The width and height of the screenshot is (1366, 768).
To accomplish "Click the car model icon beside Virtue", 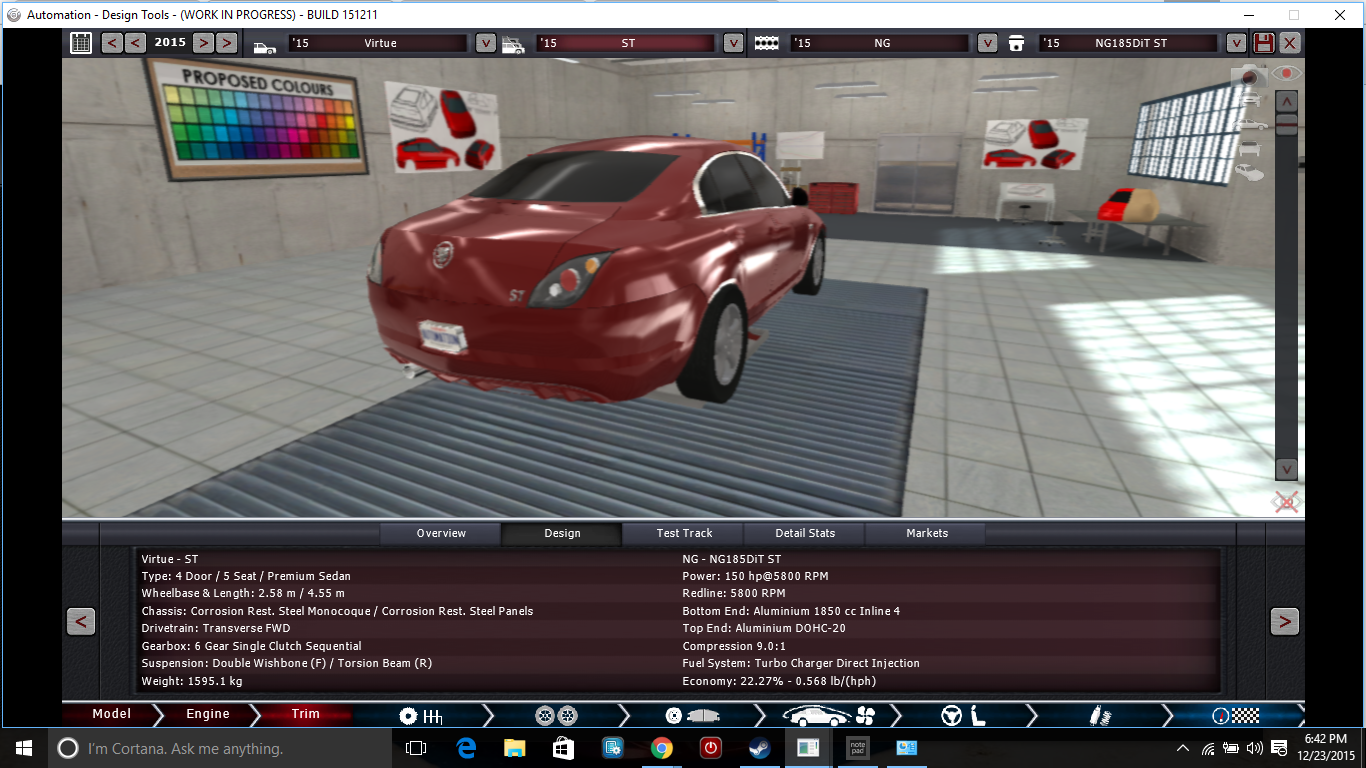I will tap(265, 45).
